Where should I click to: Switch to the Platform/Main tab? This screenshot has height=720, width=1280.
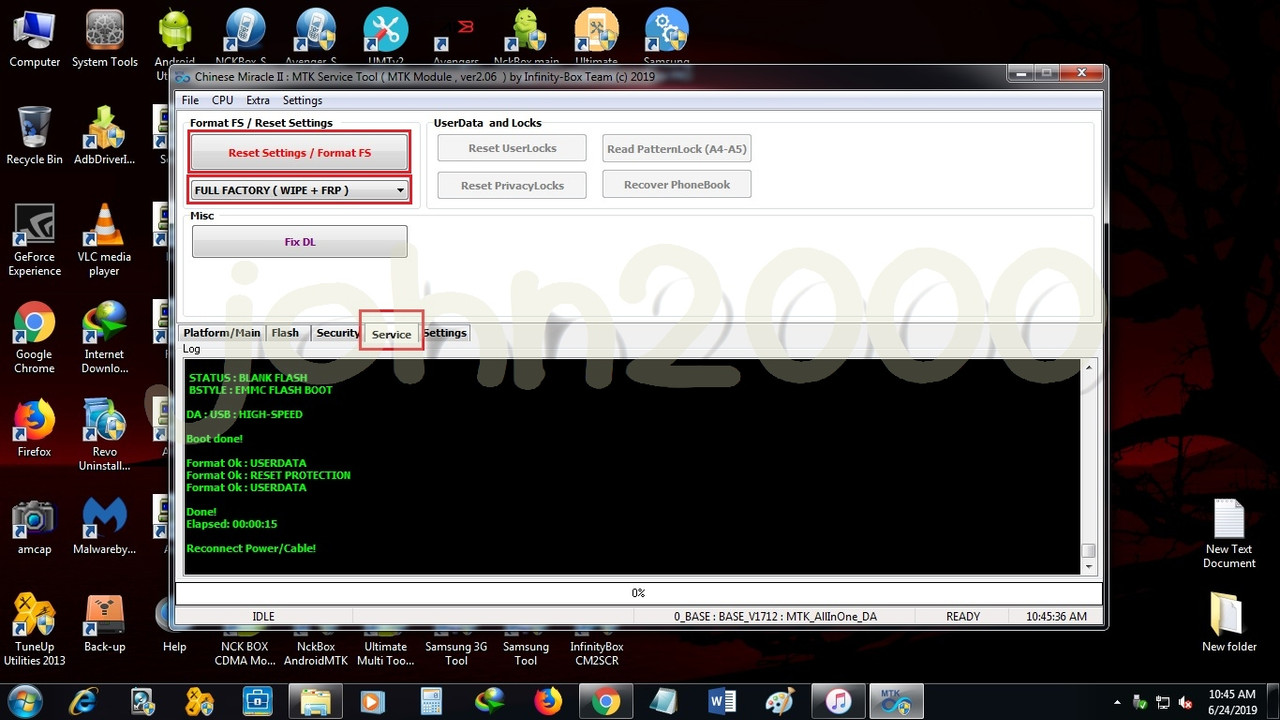[221, 333]
